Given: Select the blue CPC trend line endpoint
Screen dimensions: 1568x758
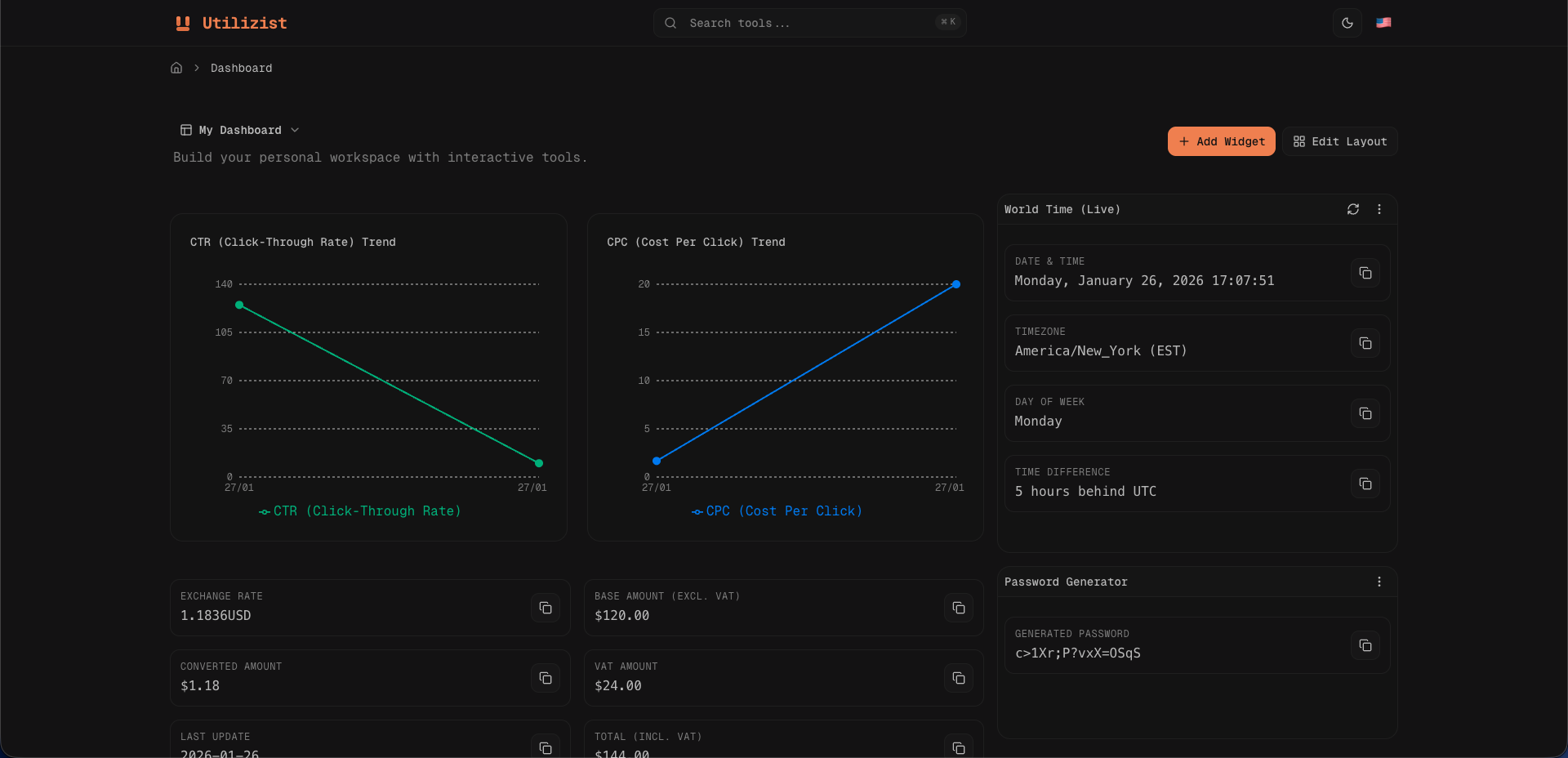Looking at the screenshot, I should click(955, 285).
